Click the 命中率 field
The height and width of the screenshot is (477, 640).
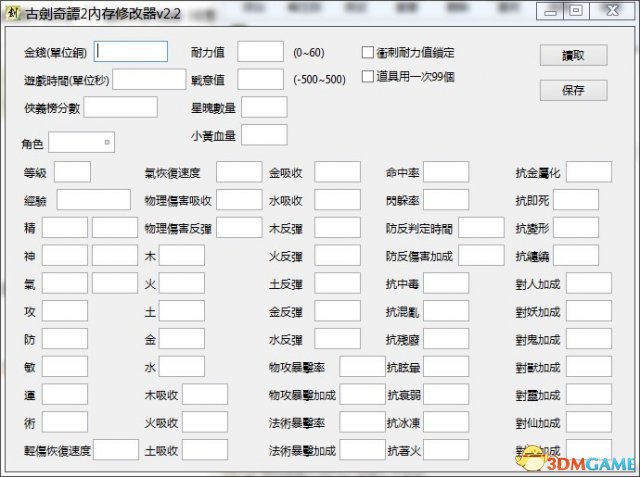446,172
